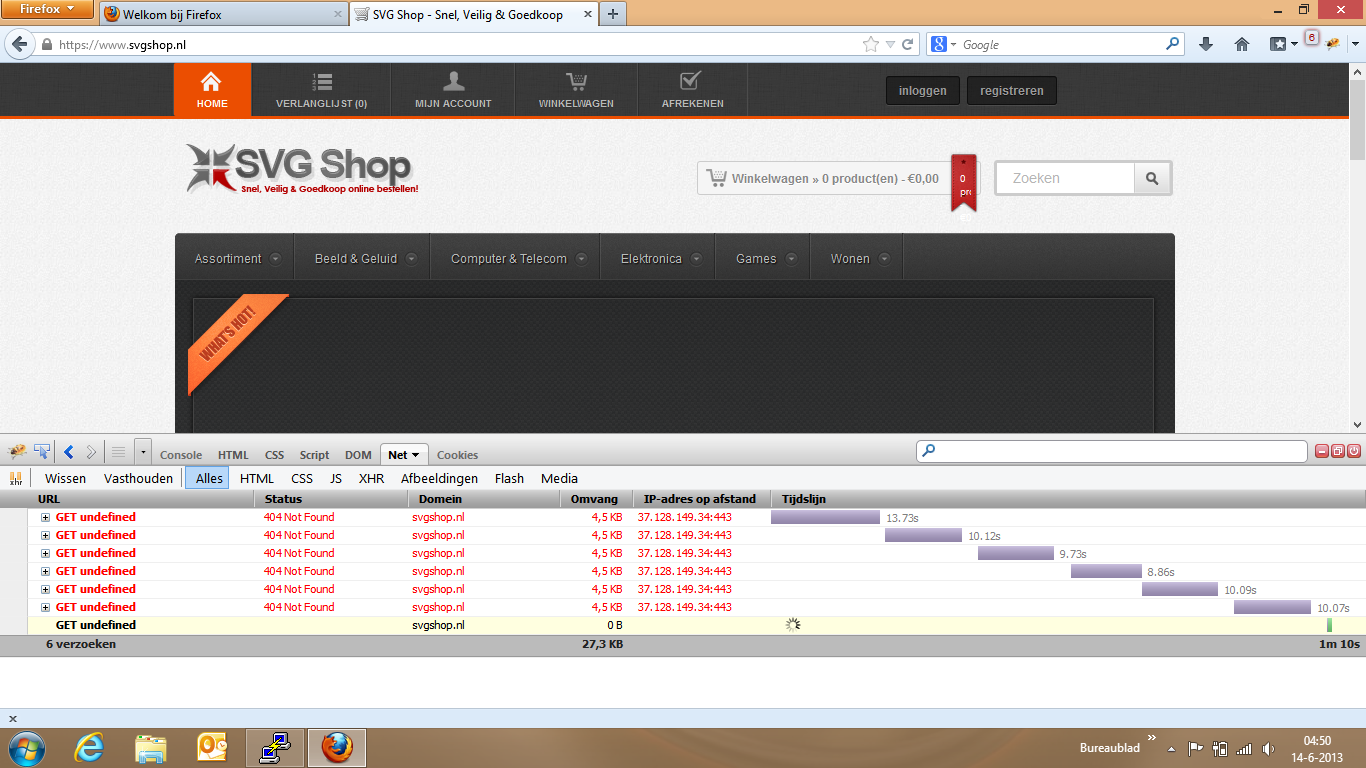Select the Afbeeldingen net filter

pos(439,478)
